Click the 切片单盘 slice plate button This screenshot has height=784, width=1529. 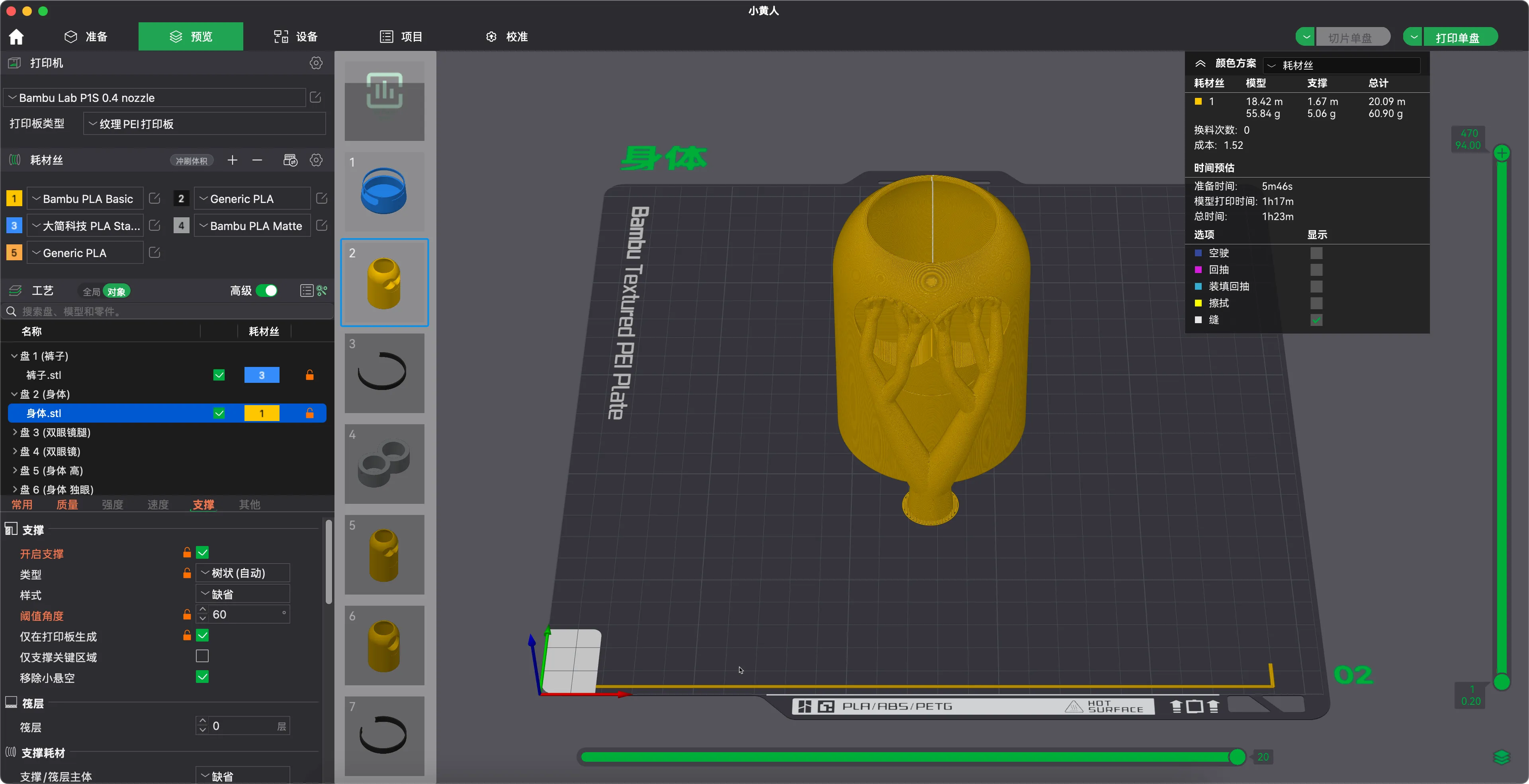pos(1353,37)
